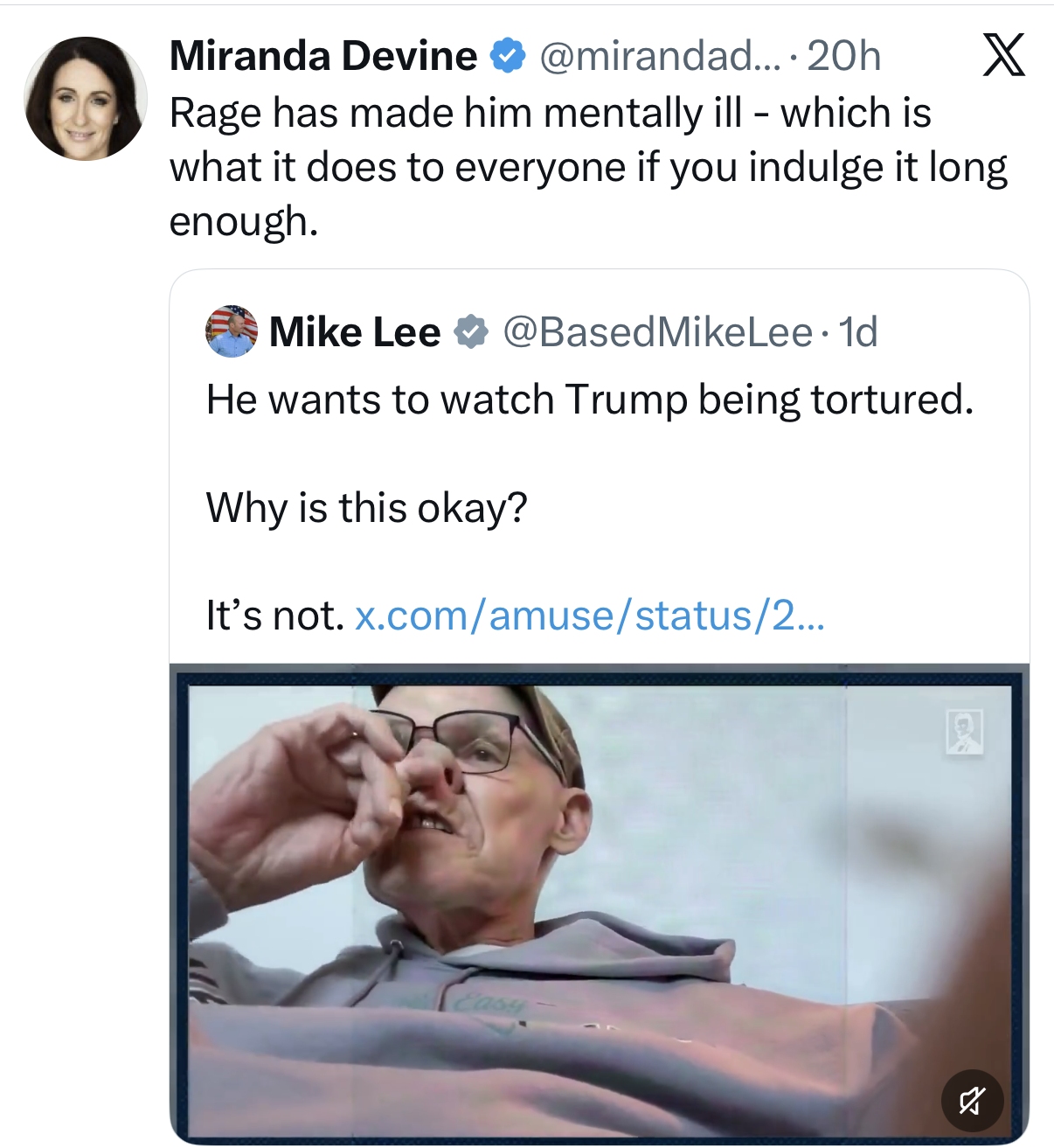Click the X logo icon

pos(1003,56)
